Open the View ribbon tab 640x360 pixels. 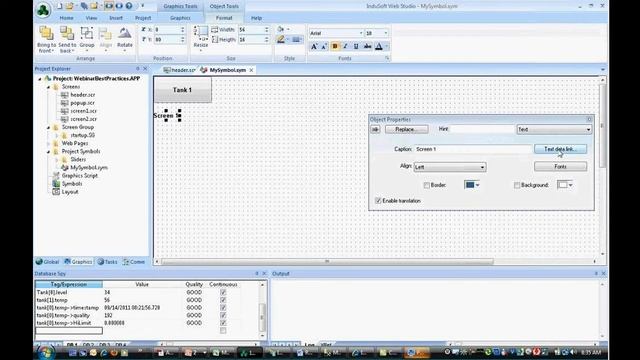pos(91,18)
